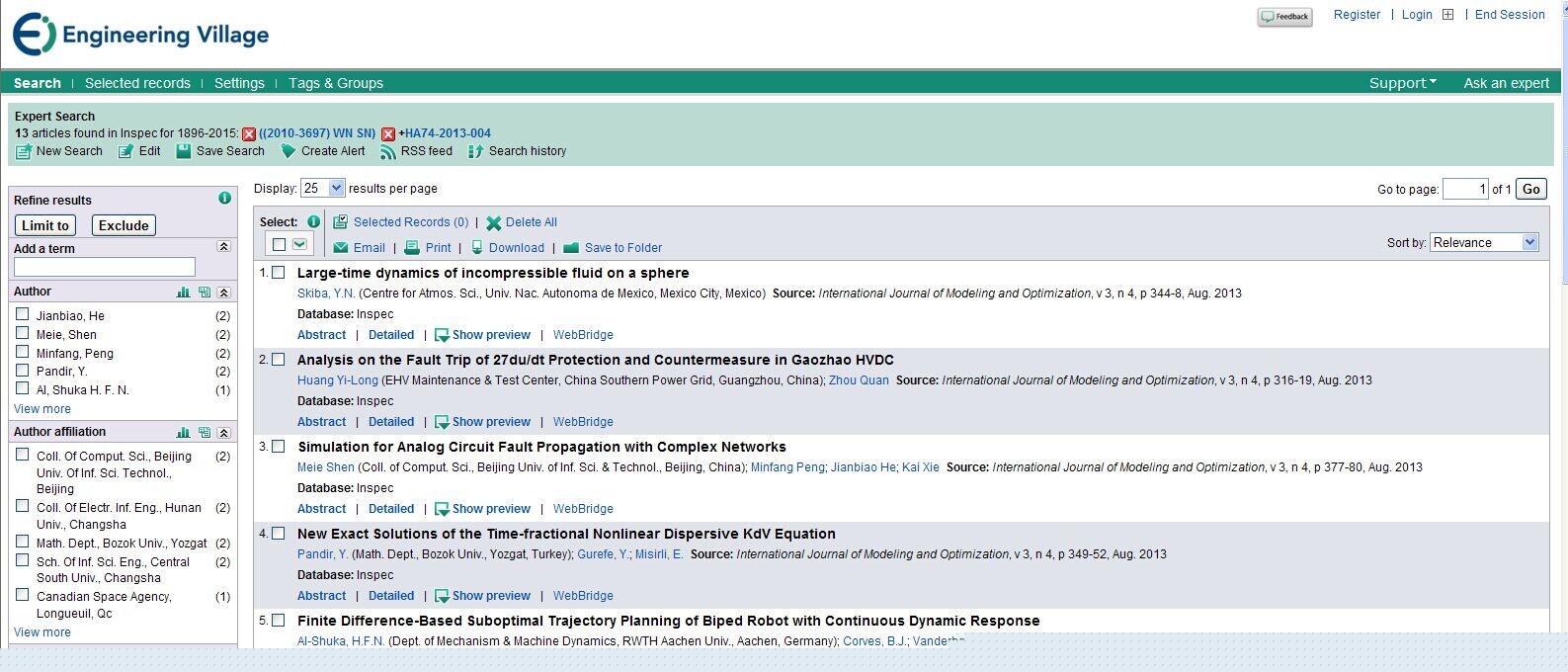Select record 1 checkbox
Image resolution: width=1568 pixels, height=672 pixels.
pos(279,273)
